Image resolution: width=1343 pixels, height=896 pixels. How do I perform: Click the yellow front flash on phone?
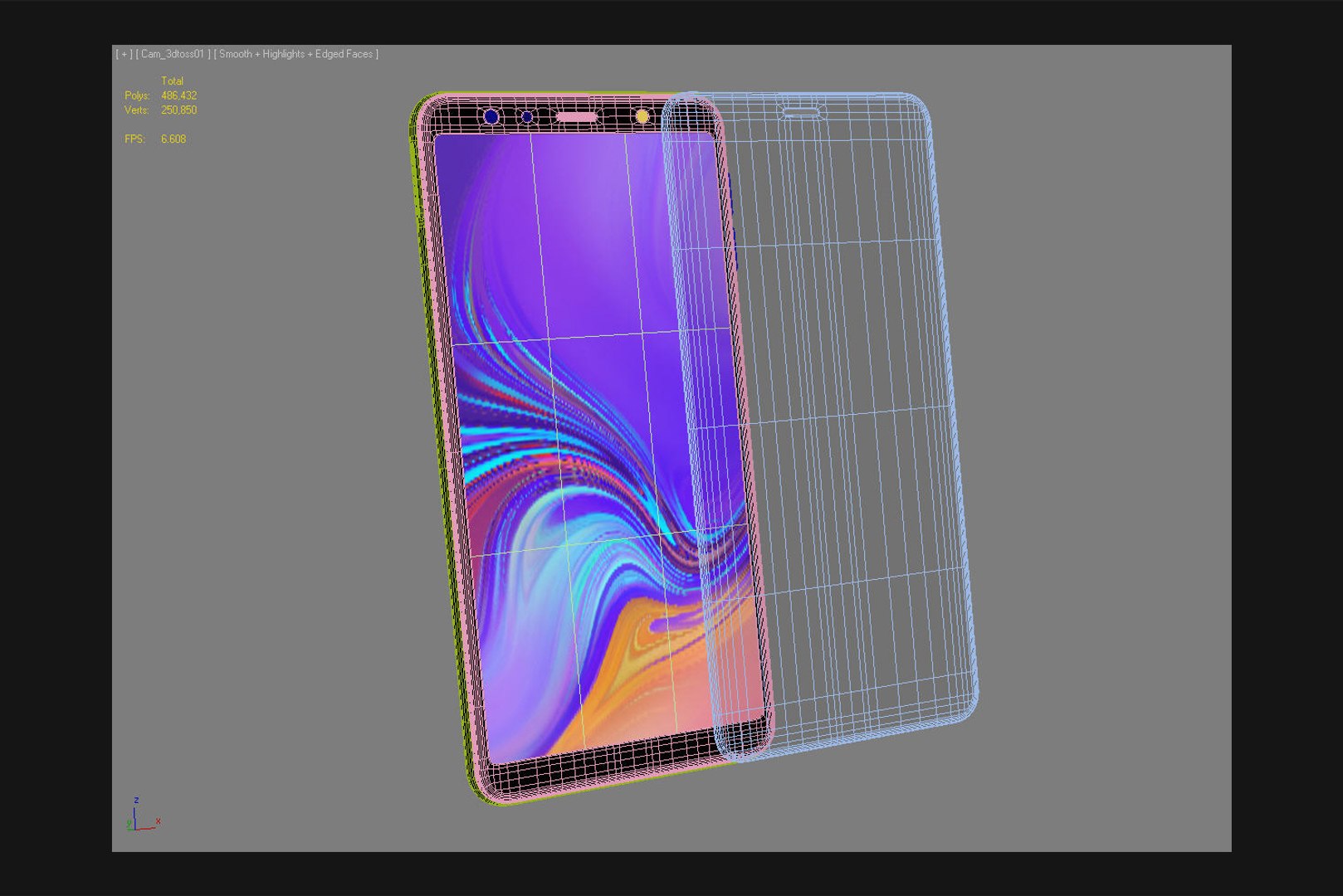pos(642,117)
